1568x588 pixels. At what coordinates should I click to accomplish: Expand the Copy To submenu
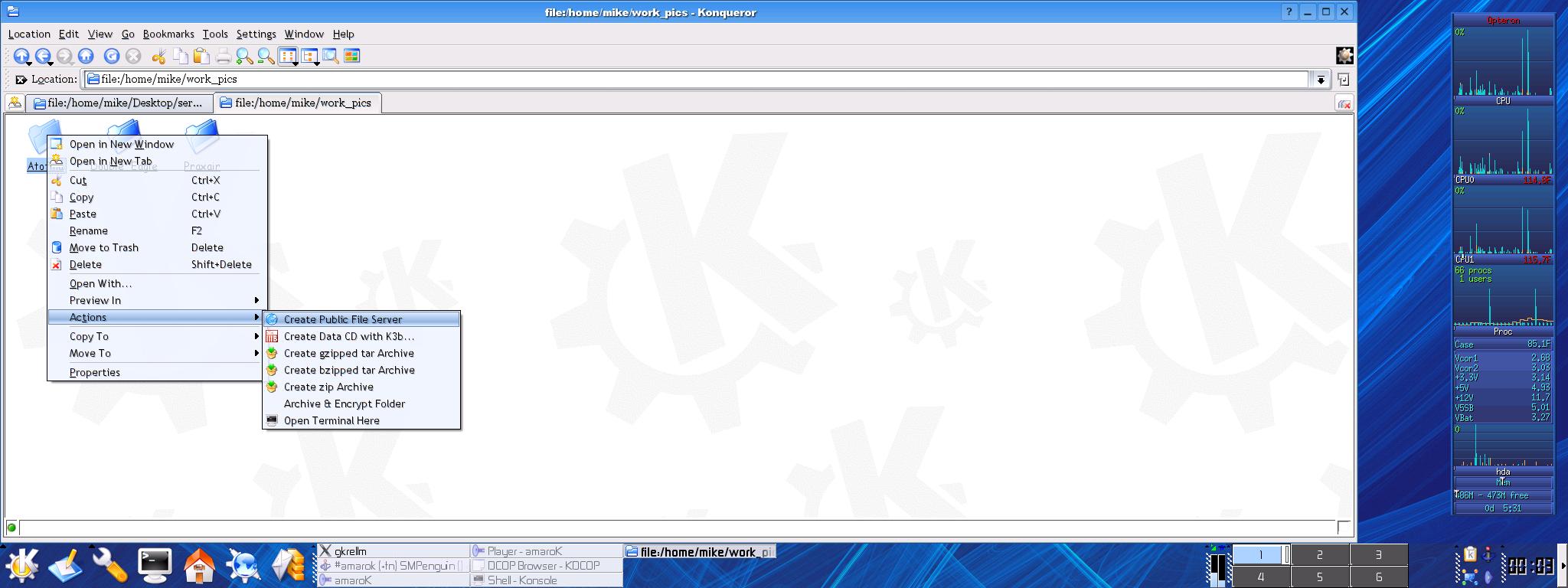coord(157,336)
